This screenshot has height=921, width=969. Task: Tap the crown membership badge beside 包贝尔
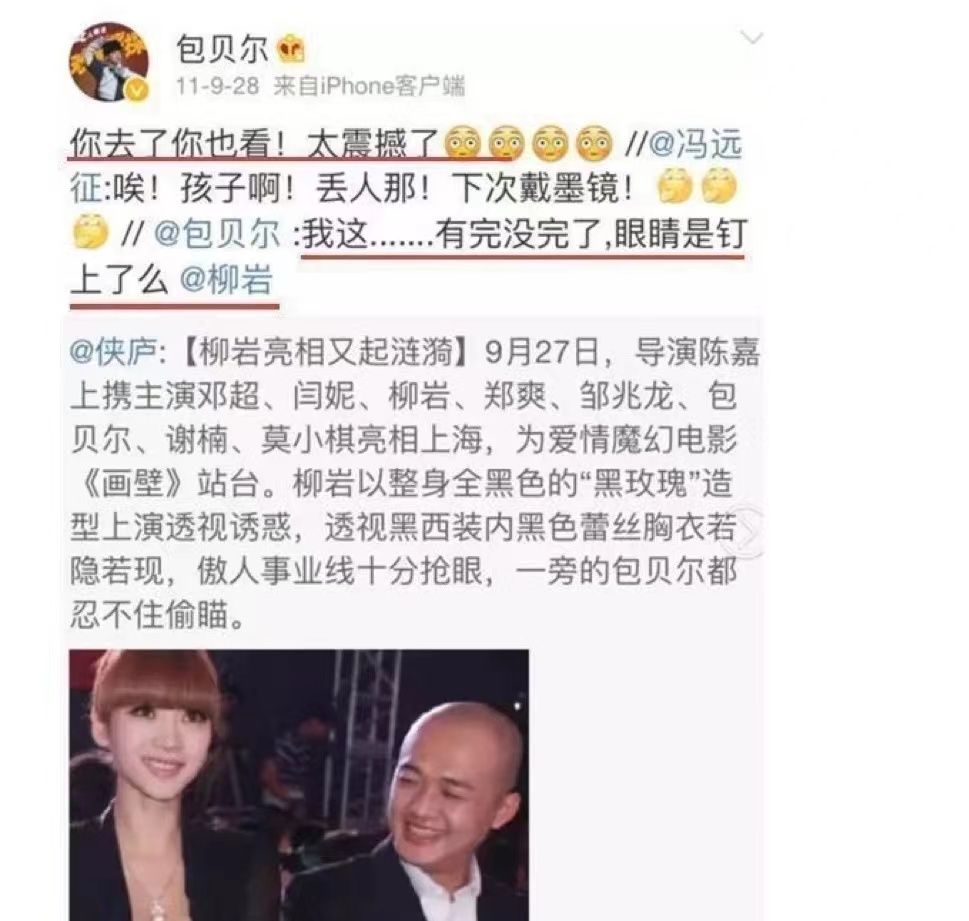[290, 49]
